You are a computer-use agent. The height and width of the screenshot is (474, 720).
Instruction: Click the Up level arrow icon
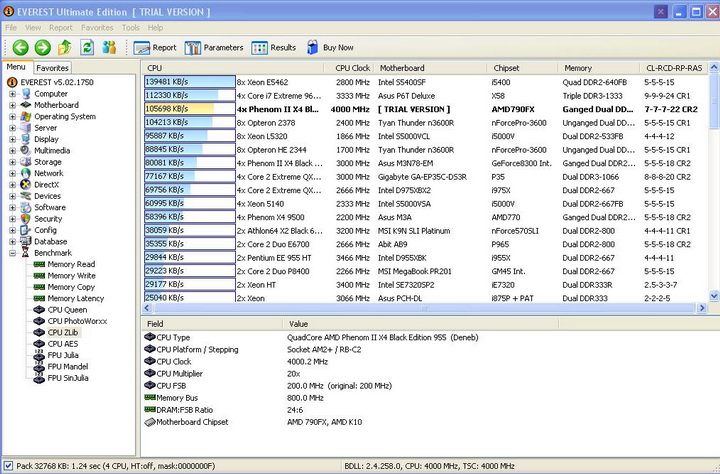[x=65, y=47]
